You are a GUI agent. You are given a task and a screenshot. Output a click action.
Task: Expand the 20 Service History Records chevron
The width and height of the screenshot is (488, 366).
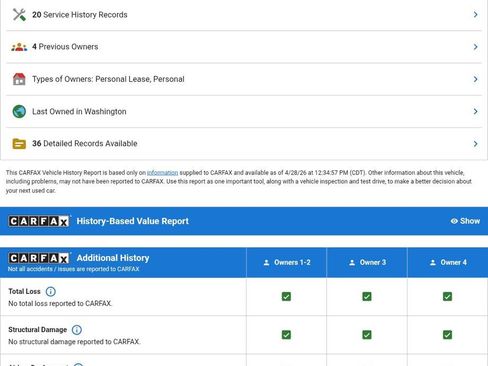tap(476, 15)
